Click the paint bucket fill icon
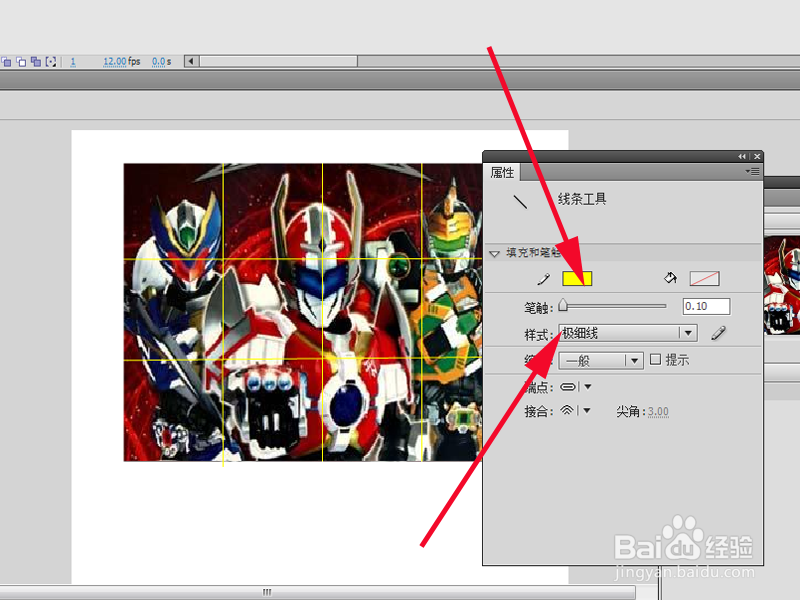The image size is (800, 600). pyautogui.click(x=670, y=278)
